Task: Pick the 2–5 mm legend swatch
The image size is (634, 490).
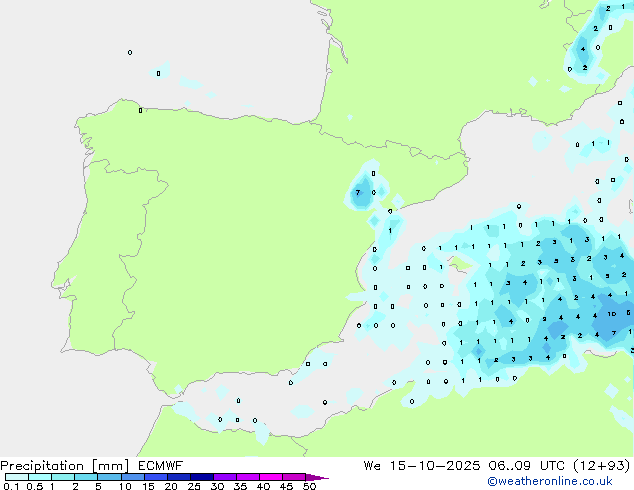Action: 86,477
